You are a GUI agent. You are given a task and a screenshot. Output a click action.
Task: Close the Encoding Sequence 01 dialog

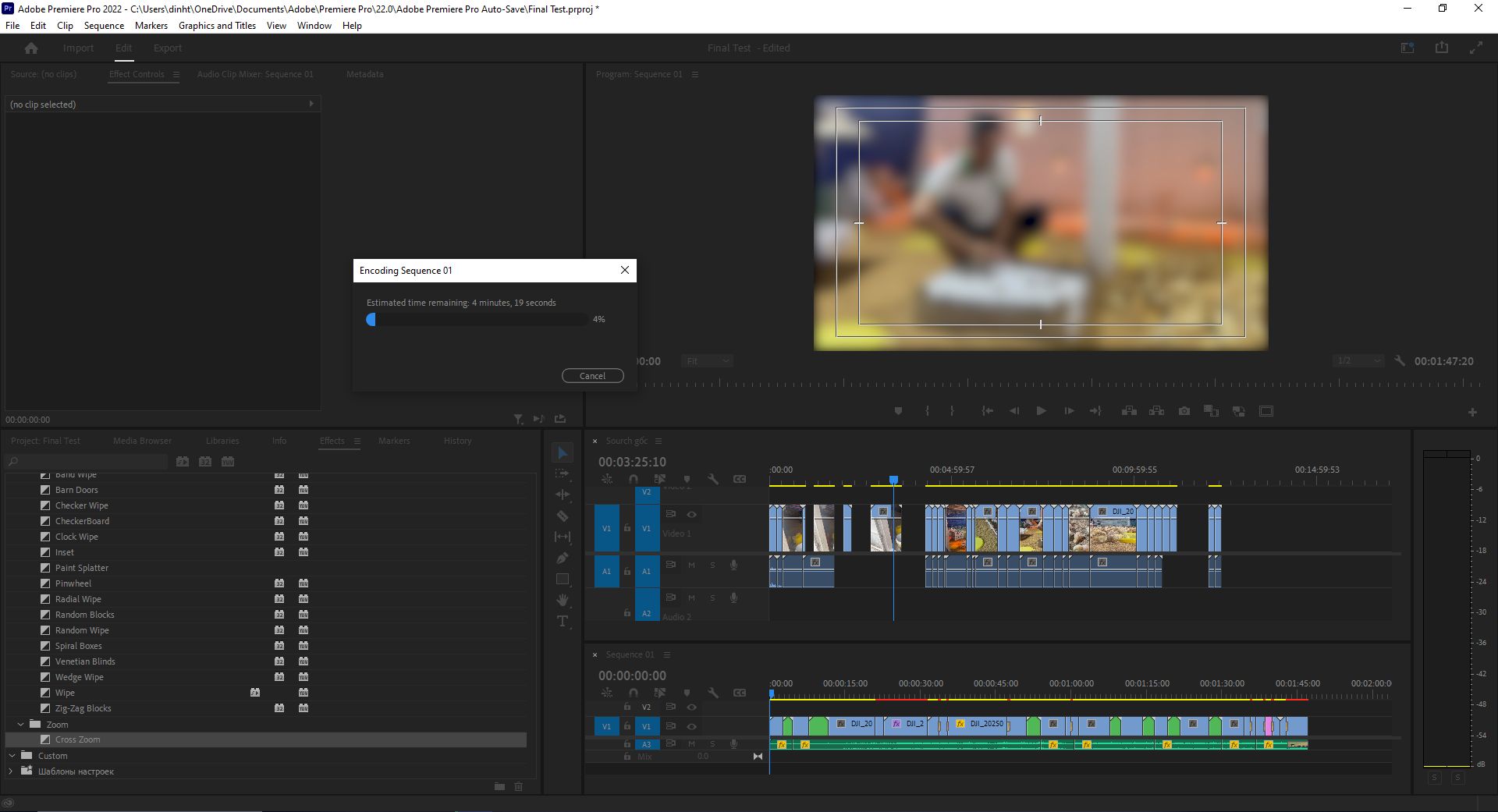click(625, 271)
